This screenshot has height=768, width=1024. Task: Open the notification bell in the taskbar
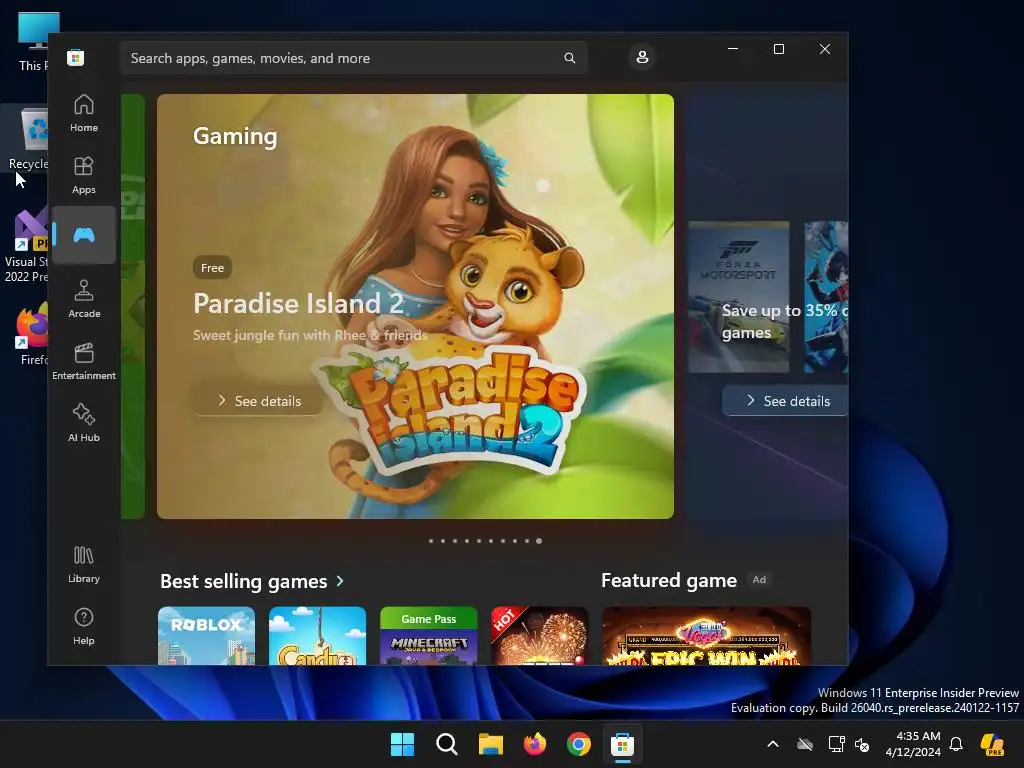click(x=956, y=744)
